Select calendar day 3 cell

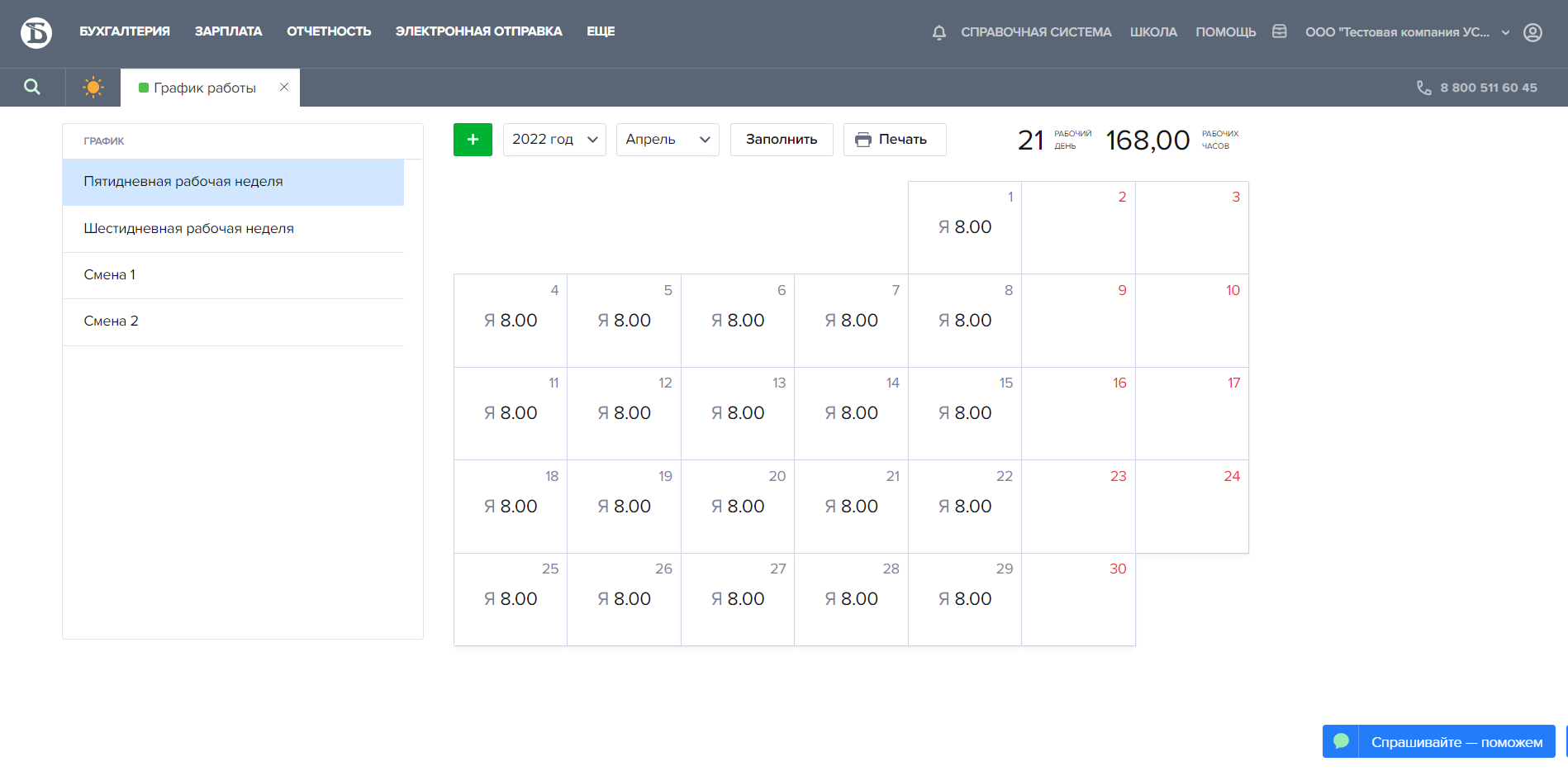coord(1192,228)
